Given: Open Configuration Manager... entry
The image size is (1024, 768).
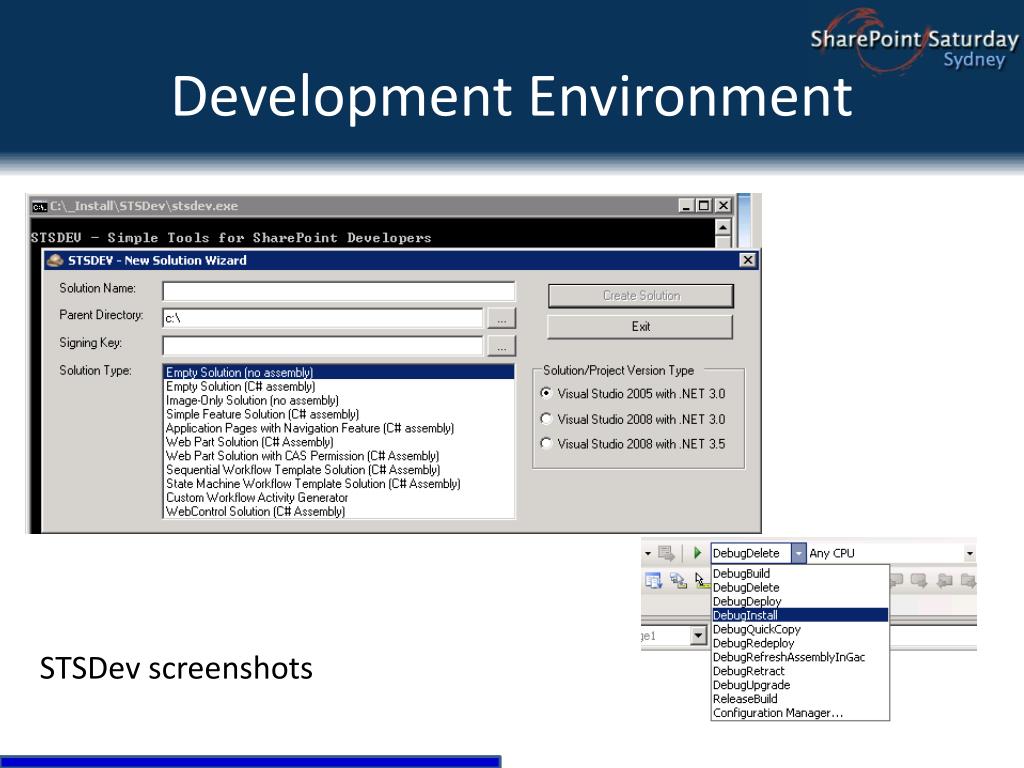Looking at the screenshot, I should tap(800, 713).
